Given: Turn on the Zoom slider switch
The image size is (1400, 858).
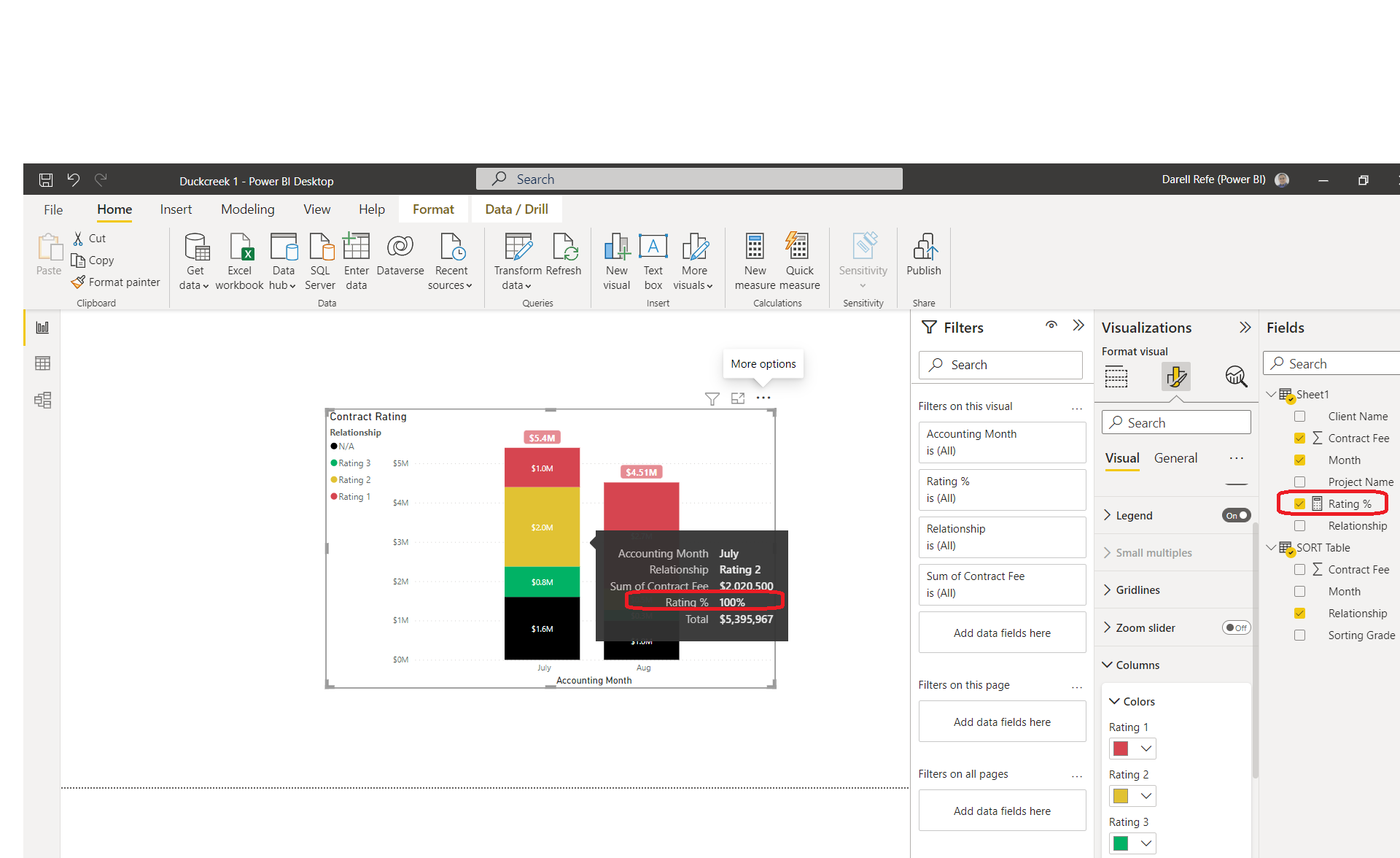Looking at the screenshot, I should point(1236,627).
